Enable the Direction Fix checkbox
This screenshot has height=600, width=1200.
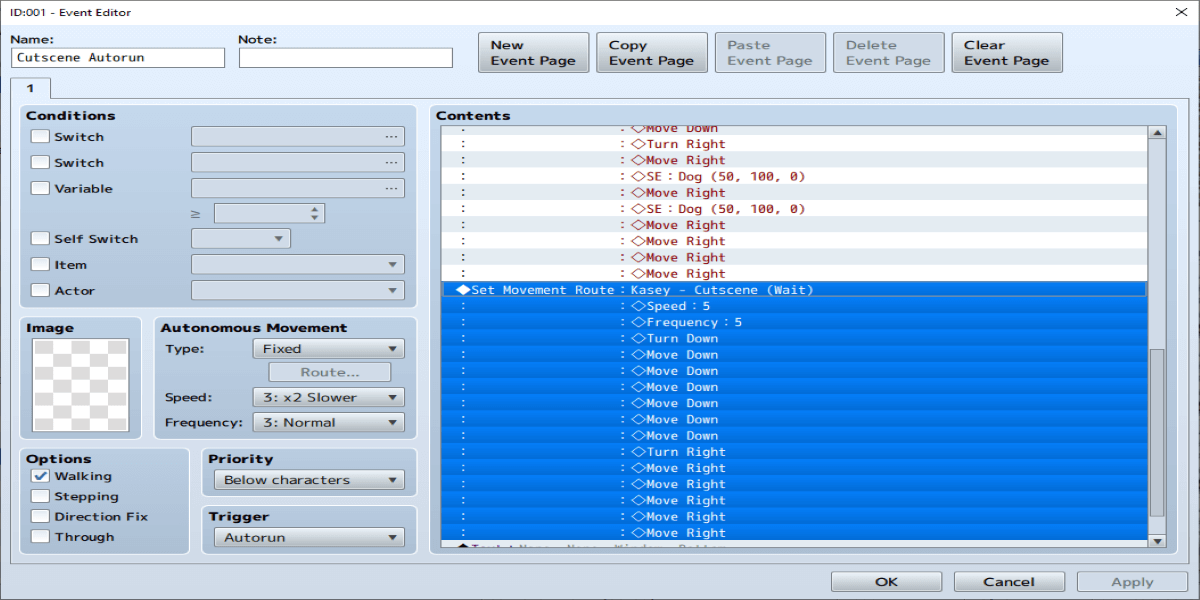(40, 516)
